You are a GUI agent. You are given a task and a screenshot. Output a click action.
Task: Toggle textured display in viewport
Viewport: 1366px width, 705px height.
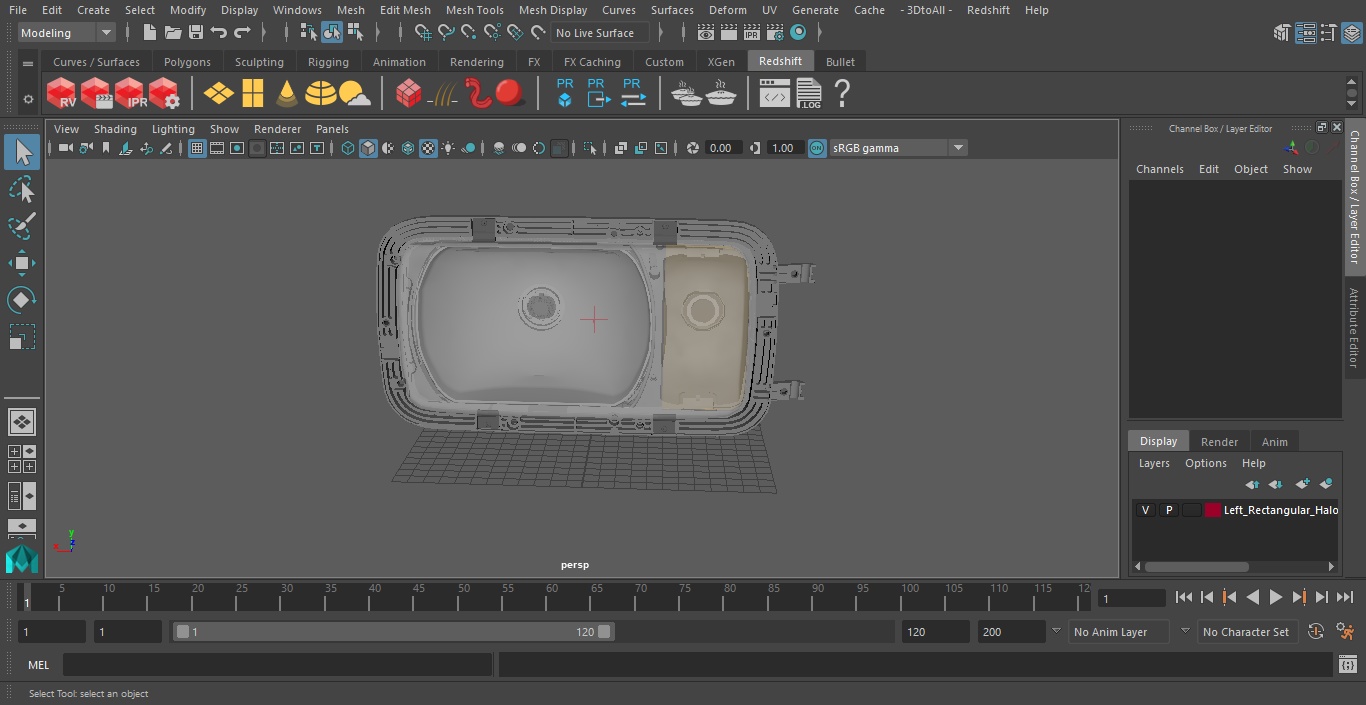pyautogui.click(x=428, y=148)
